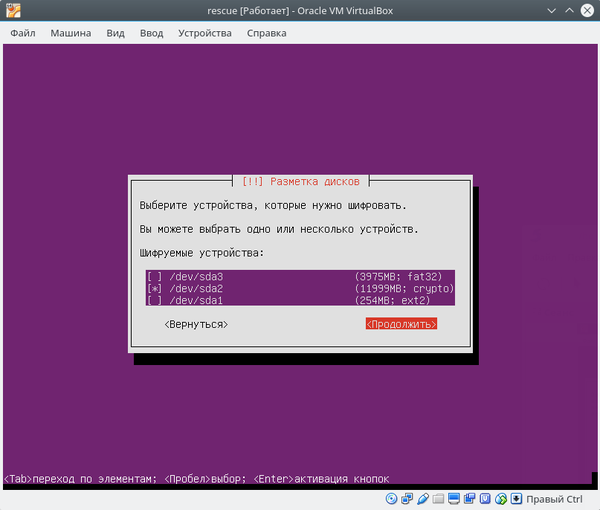600x510 pixels.
Task: Click the USB devices status icon
Action: [x=422, y=499]
